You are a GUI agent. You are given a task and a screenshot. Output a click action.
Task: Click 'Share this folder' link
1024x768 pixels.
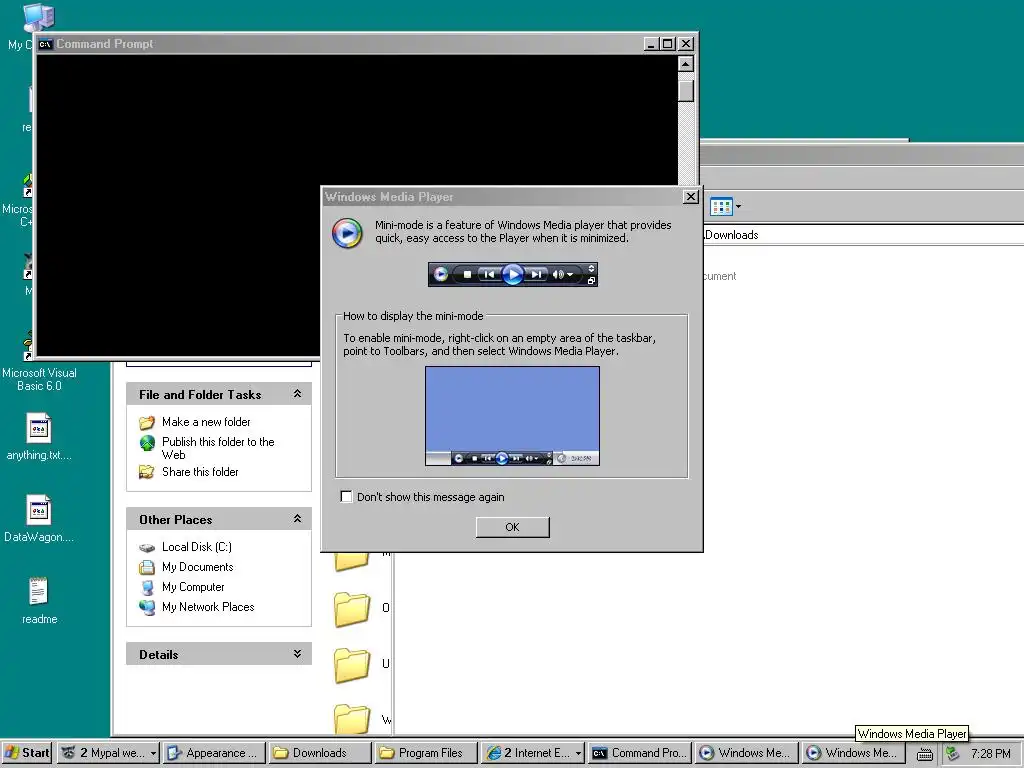[200, 472]
